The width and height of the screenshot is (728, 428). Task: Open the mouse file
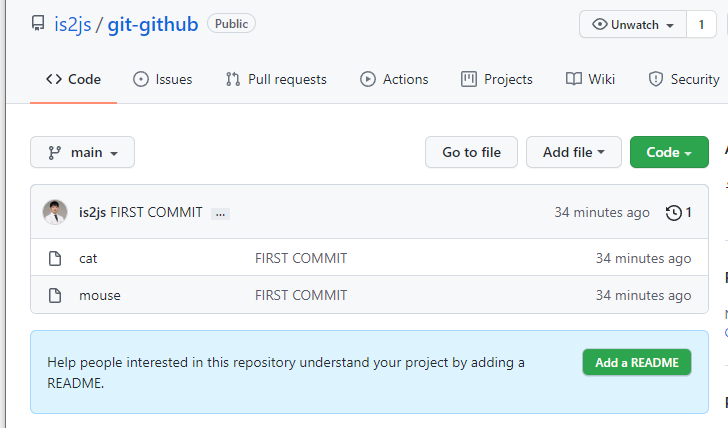click(x=100, y=296)
